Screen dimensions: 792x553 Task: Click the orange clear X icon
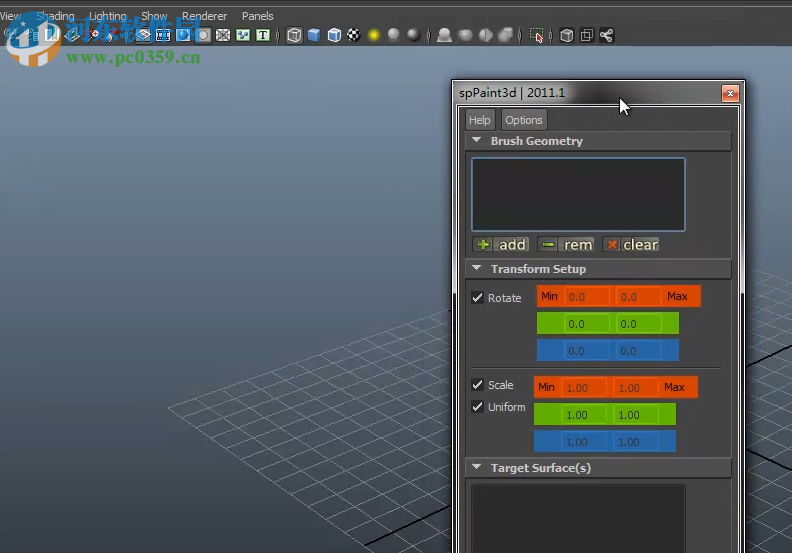tap(612, 245)
